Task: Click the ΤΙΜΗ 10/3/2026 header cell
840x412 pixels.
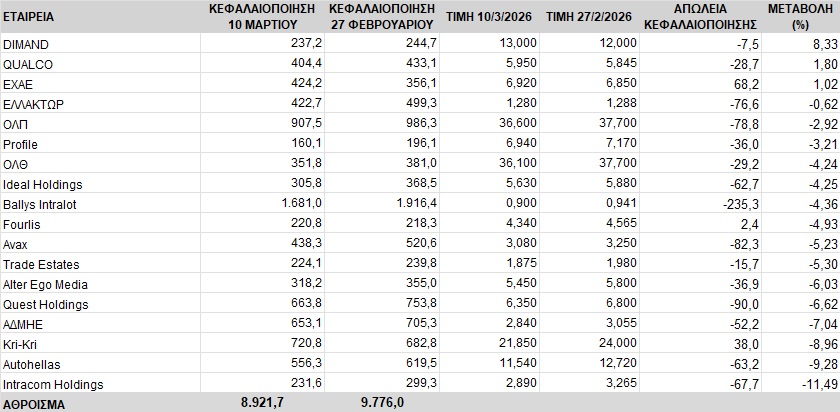Action: pos(490,18)
